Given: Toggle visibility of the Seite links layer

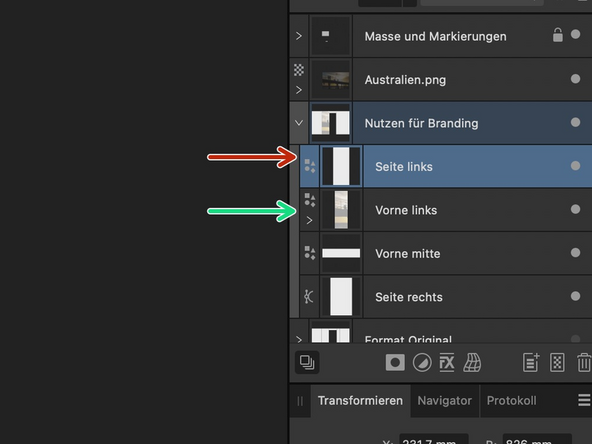Looking at the screenshot, I should [575, 166].
